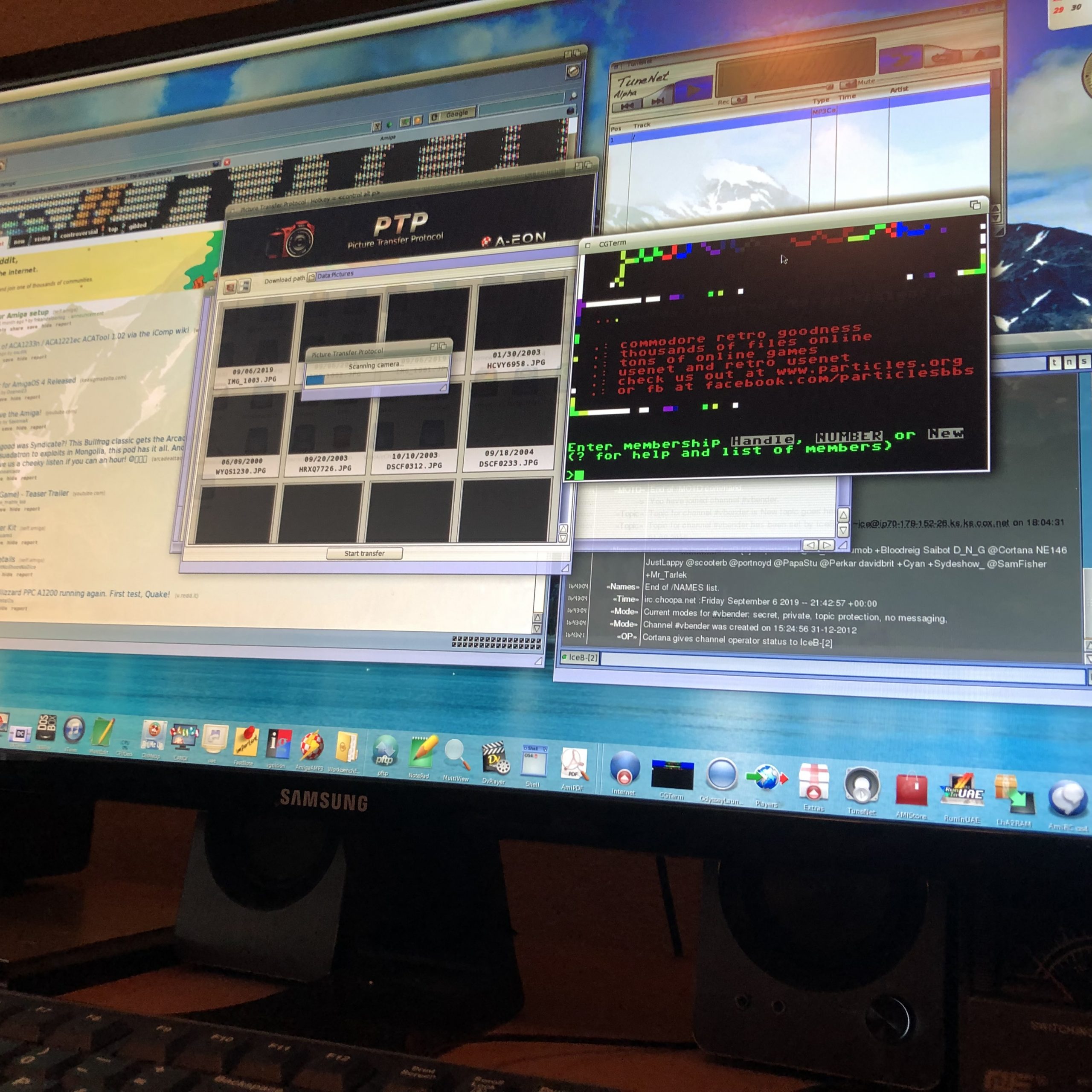Open 'for AmigaOS 4 Released' post link
The width and height of the screenshot is (1092, 1092).
(x=39, y=383)
